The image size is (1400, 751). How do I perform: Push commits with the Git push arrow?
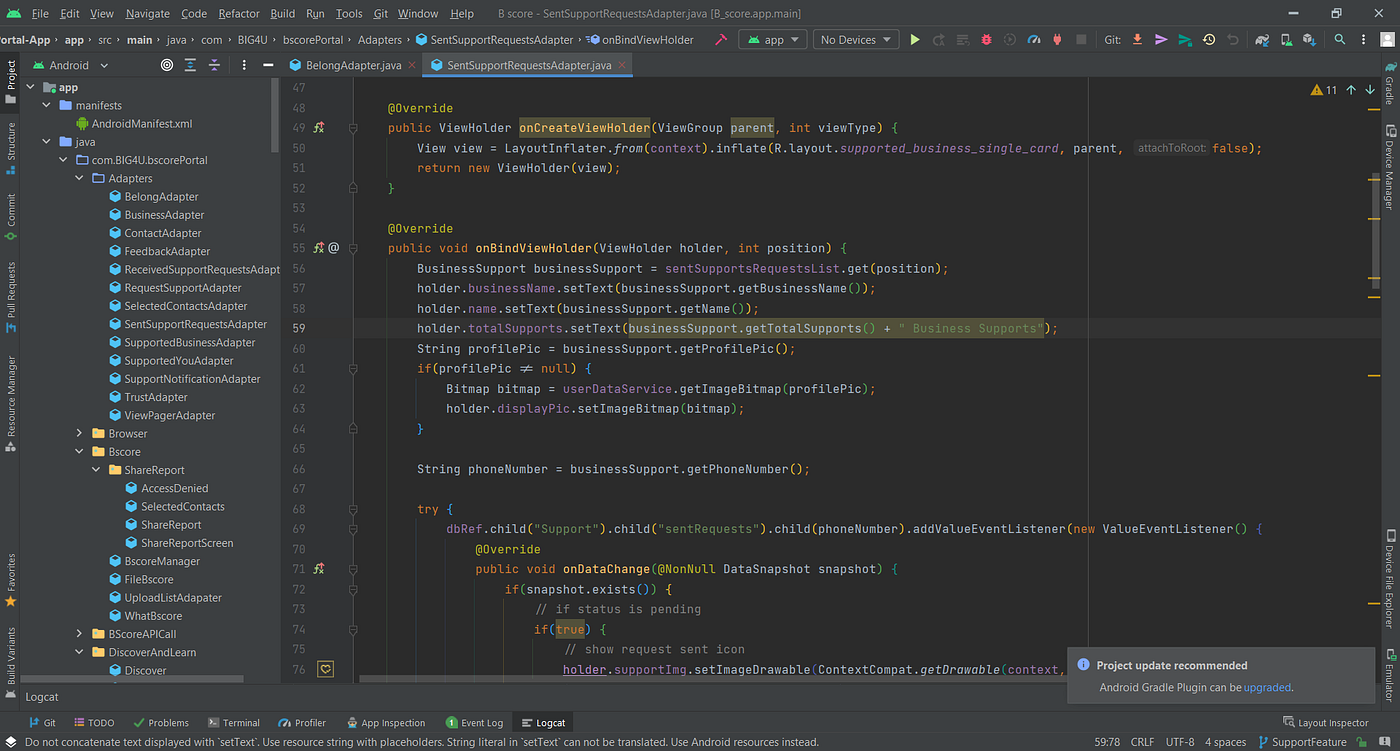1160,39
